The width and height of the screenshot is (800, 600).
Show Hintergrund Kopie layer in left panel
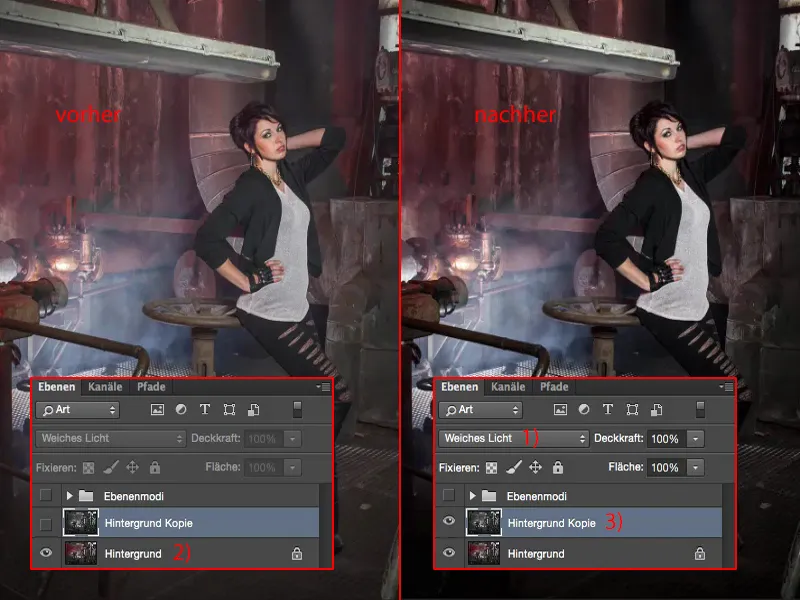point(46,524)
